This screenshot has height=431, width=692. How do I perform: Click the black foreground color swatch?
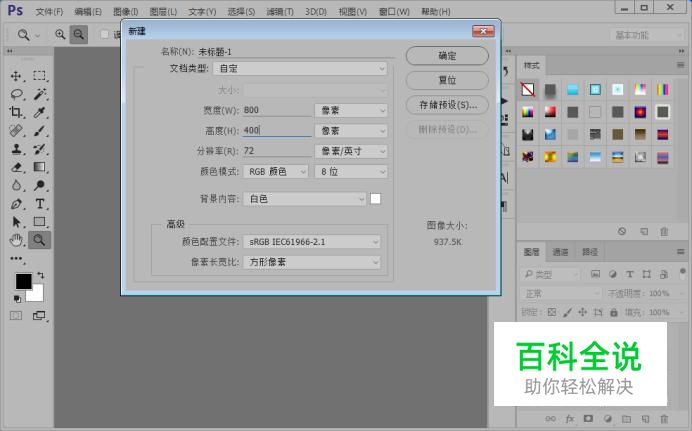23,281
